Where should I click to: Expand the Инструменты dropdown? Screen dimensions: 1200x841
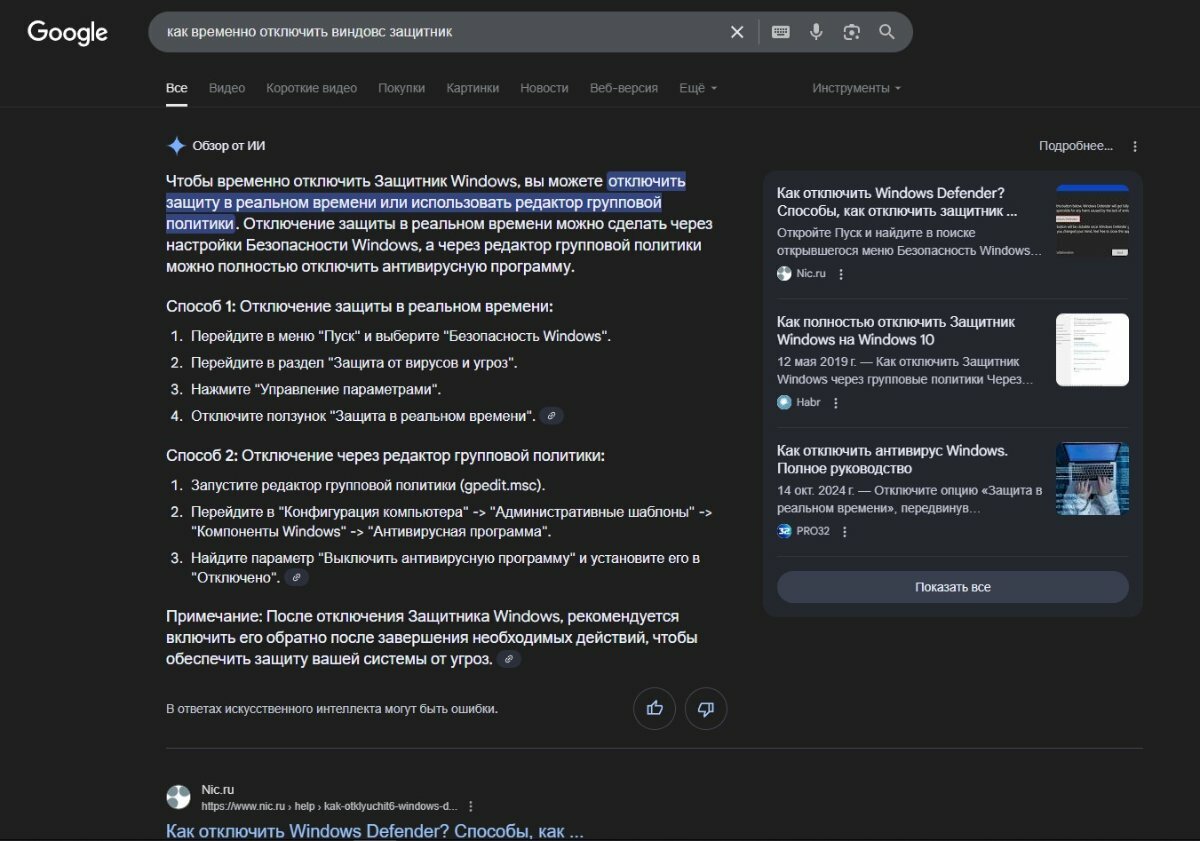(x=856, y=88)
